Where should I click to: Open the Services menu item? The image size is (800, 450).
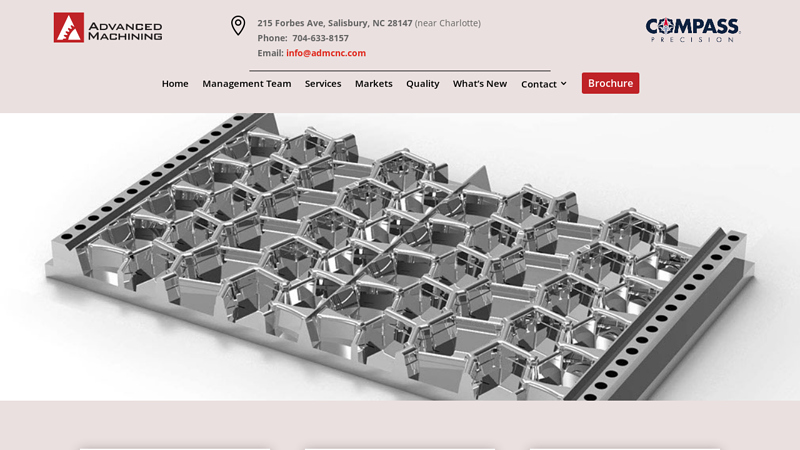point(323,84)
